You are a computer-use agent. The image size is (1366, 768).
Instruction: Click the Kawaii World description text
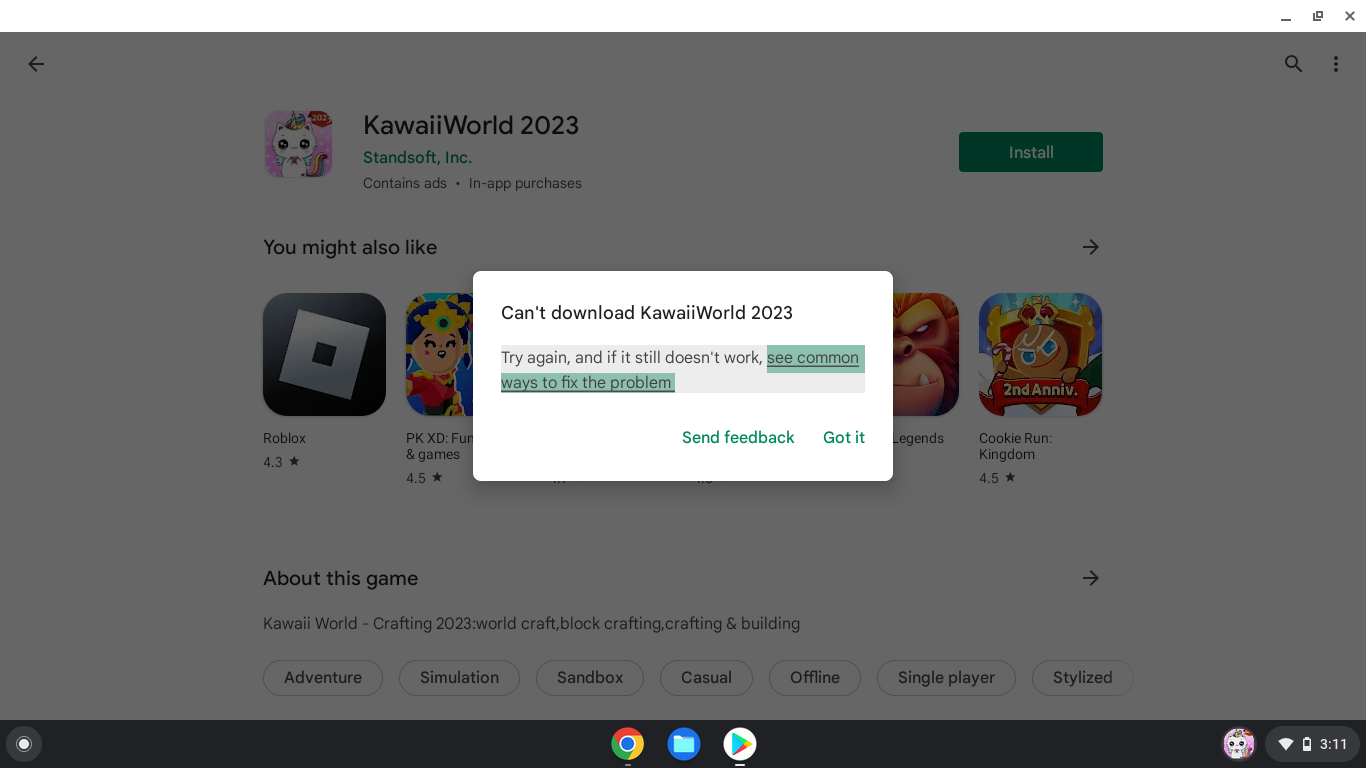coord(531,623)
